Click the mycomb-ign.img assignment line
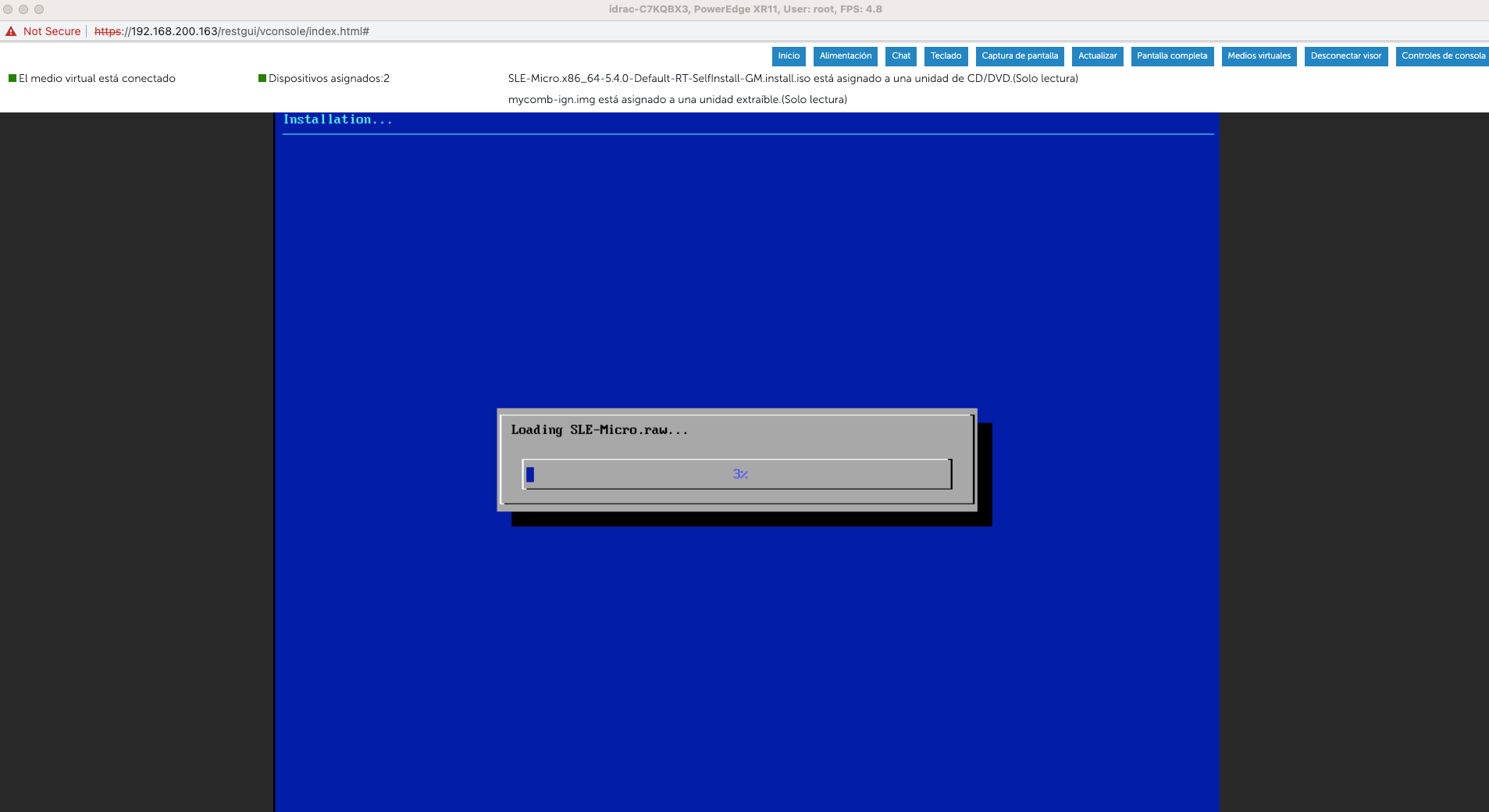This screenshot has height=812, width=1489. click(x=678, y=99)
